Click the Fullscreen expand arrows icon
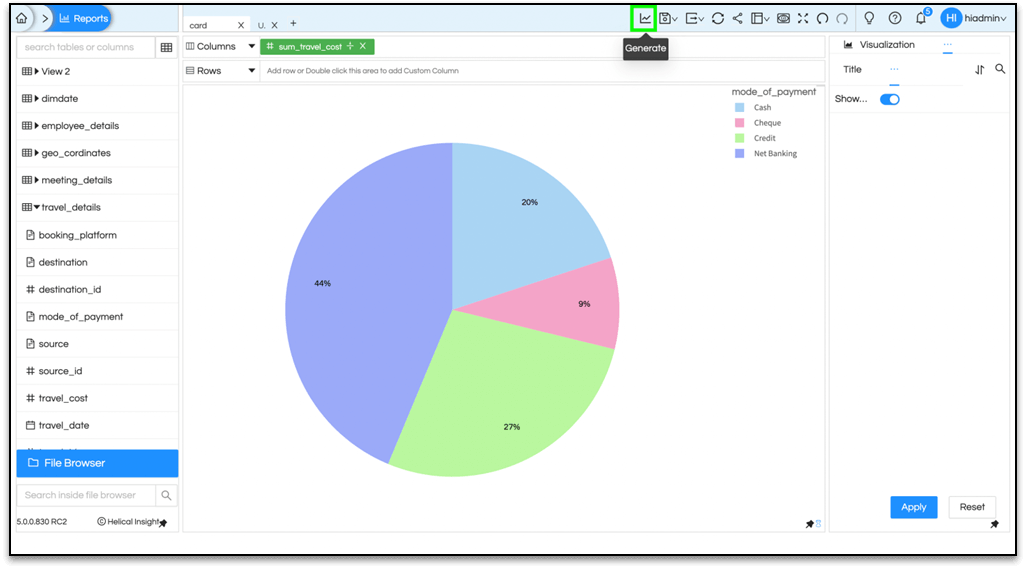 coord(803,18)
